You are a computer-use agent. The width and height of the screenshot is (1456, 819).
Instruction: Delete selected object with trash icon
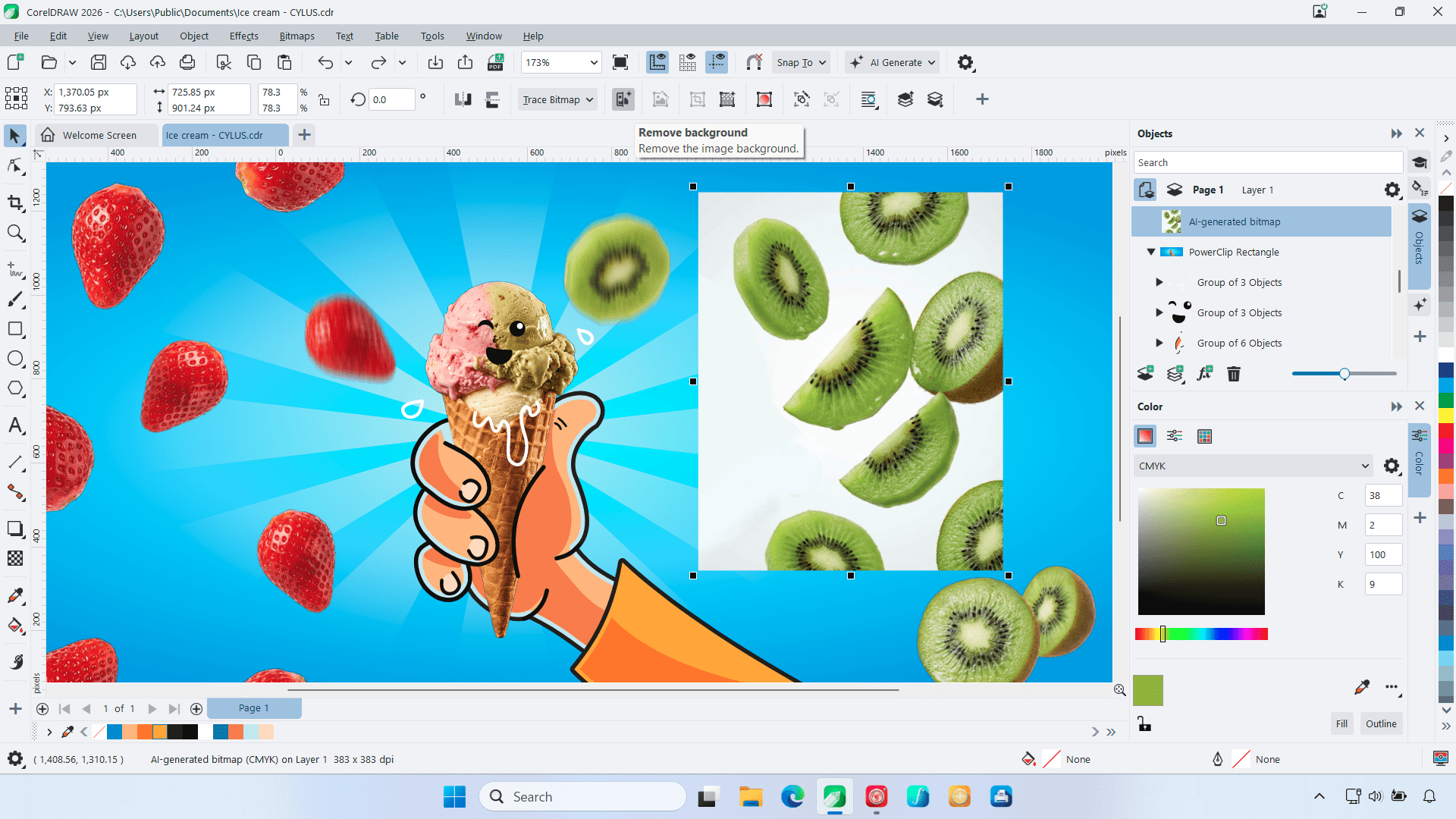pos(1234,374)
